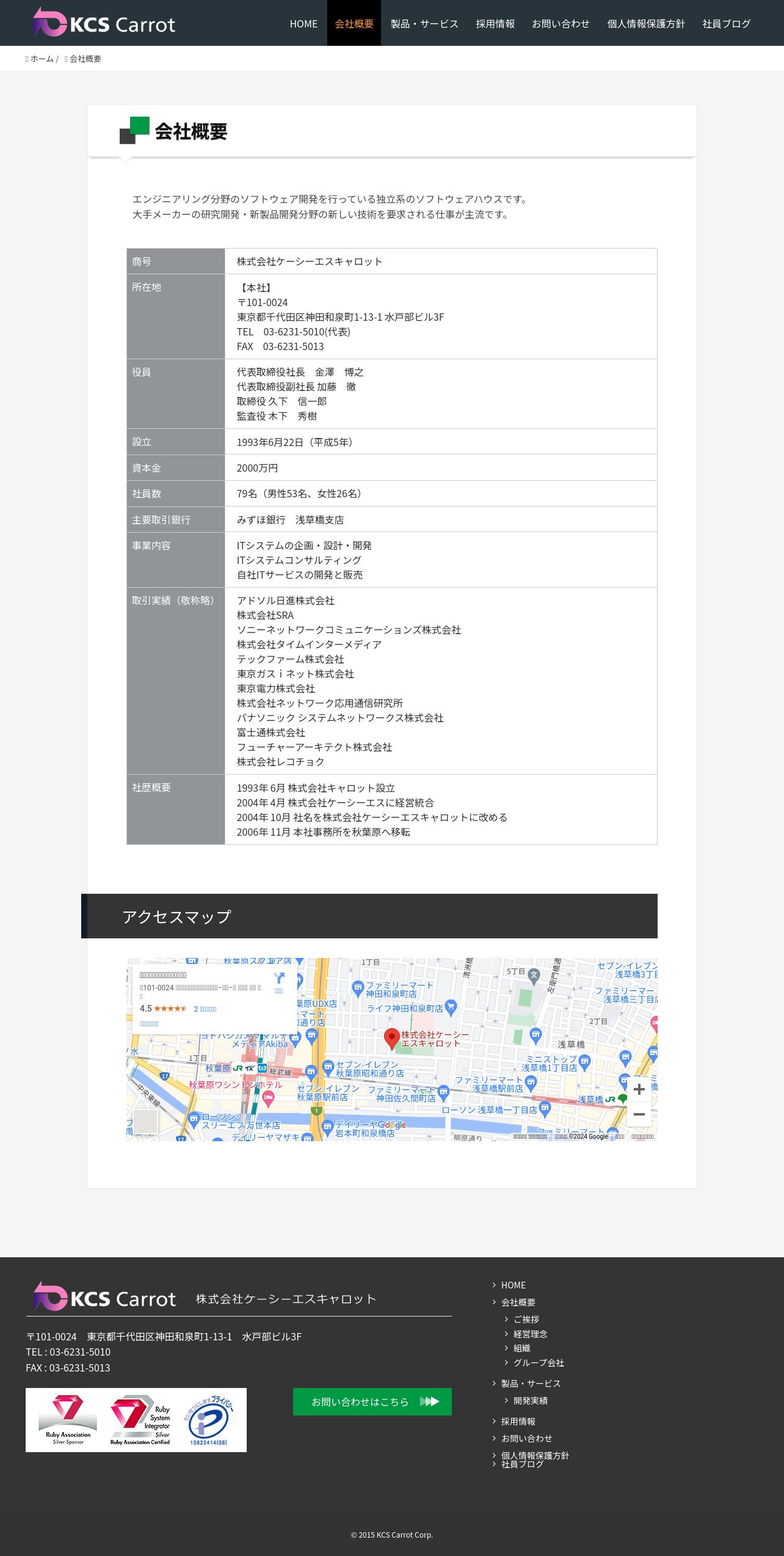The image size is (784, 1556).
Task: Open 会社概要 link in footer navigation
Action: (518, 1302)
